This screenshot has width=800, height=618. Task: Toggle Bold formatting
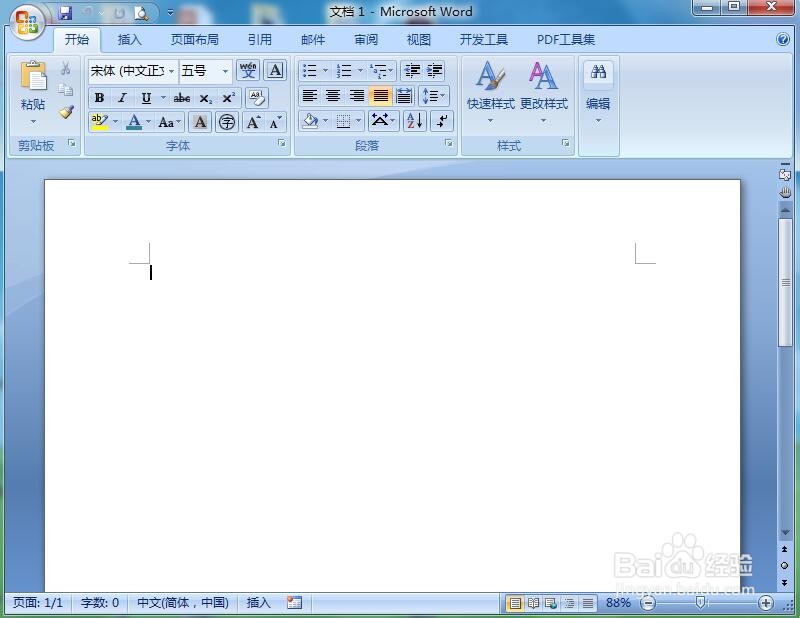(x=99, y=97)
